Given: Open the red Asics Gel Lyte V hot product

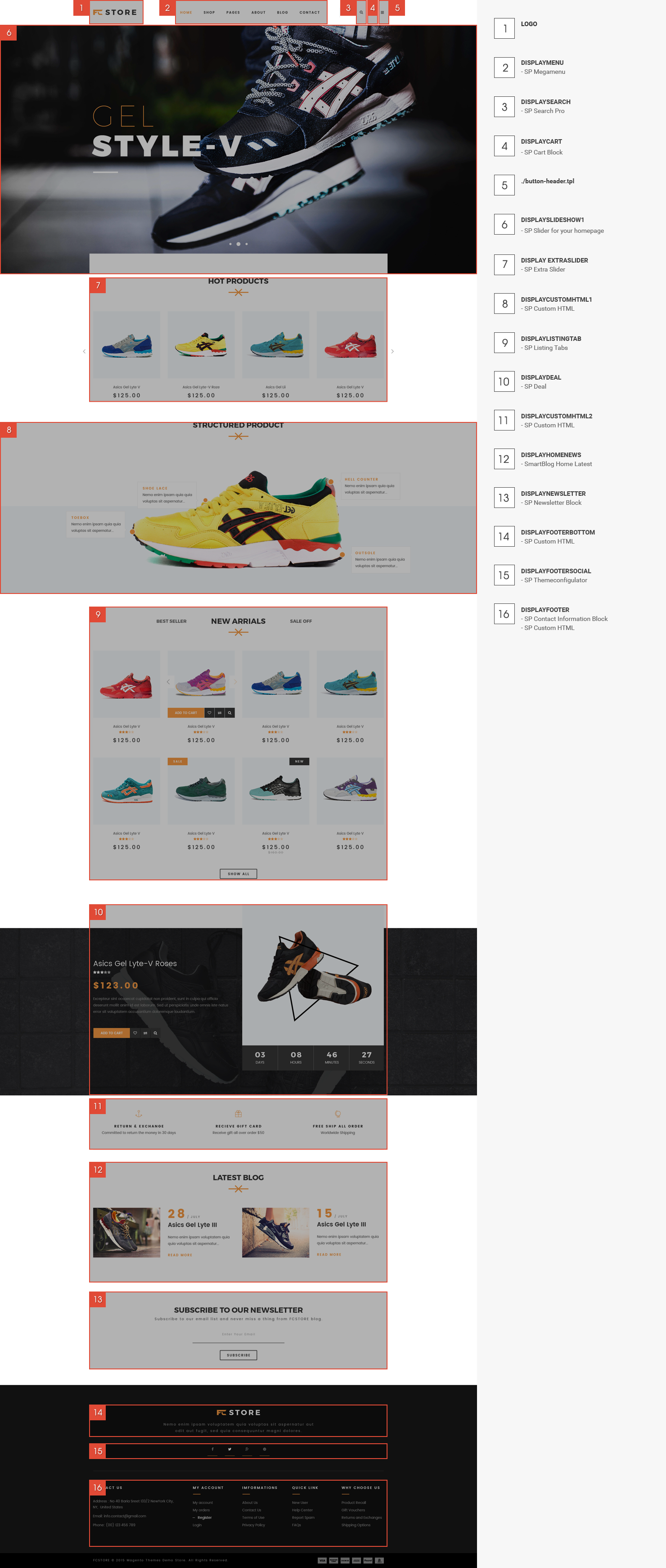Looking at the screenshot, I should [x=351, y=345].
